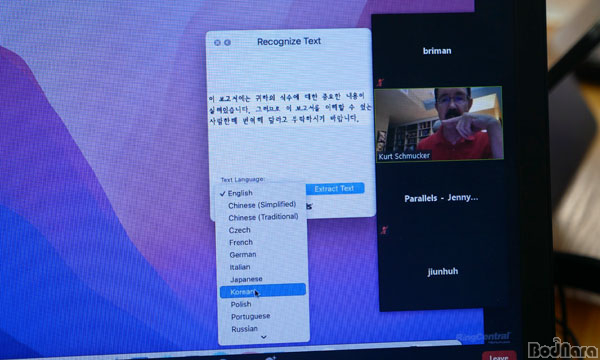Pick Chinese (Traditional) from list

[x=262, y=217]
